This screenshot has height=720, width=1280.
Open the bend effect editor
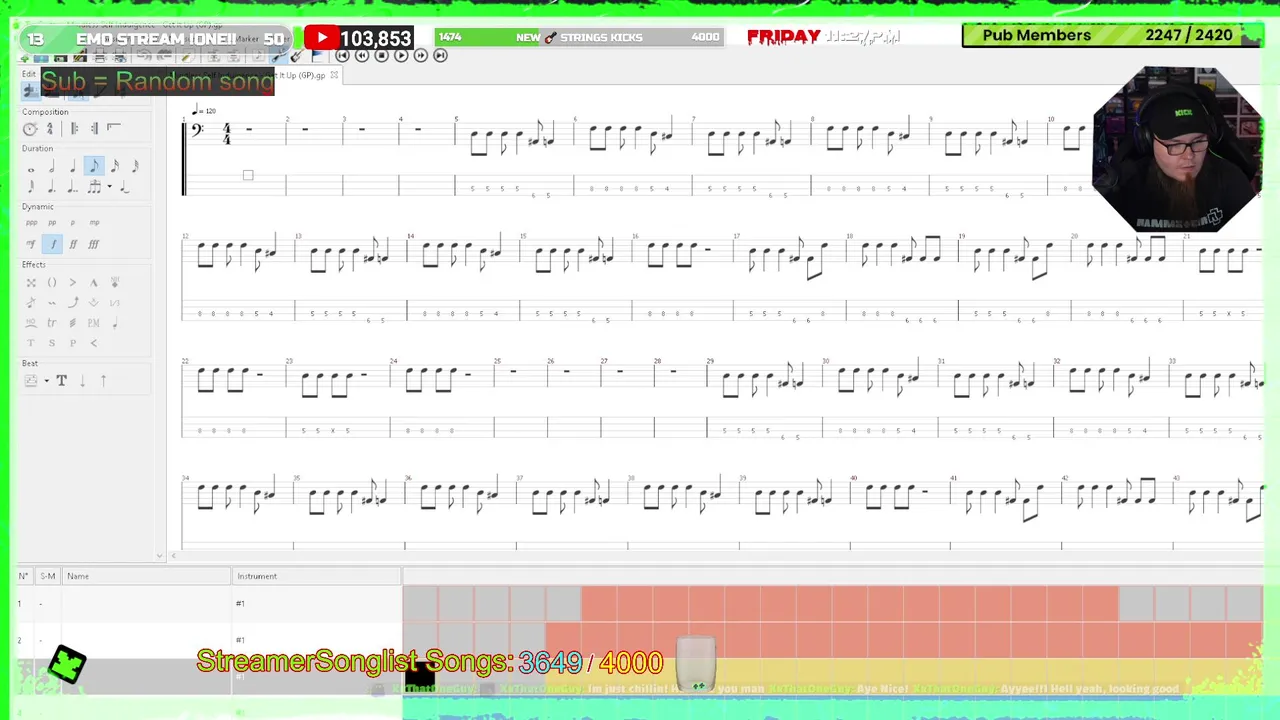[x=73, y=303]
